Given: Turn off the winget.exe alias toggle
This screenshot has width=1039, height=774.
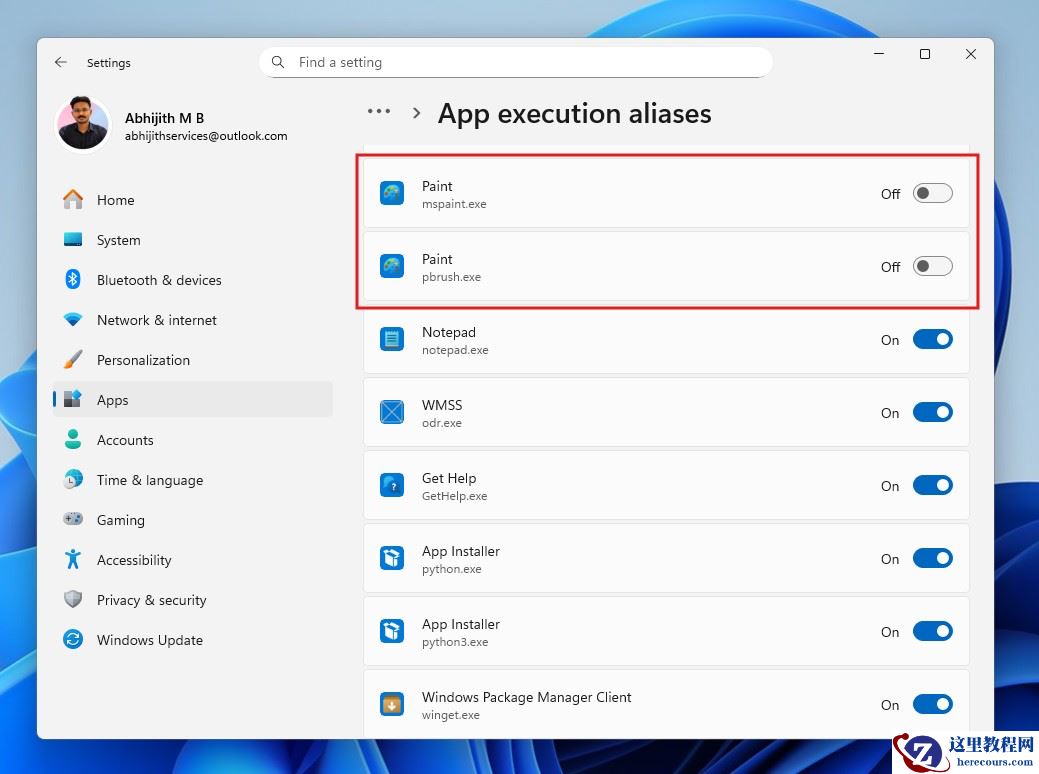Looking at the screenshot, I should coord(932,704).
